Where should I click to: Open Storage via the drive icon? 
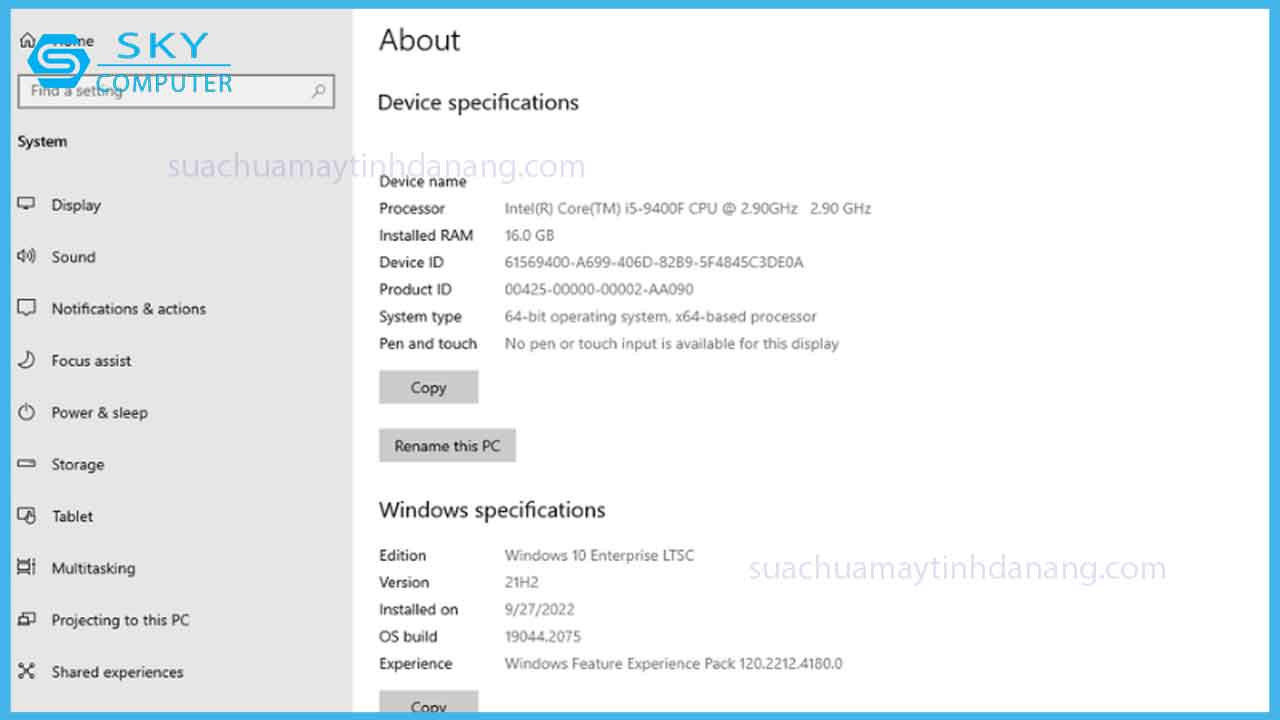pos(27,464)
